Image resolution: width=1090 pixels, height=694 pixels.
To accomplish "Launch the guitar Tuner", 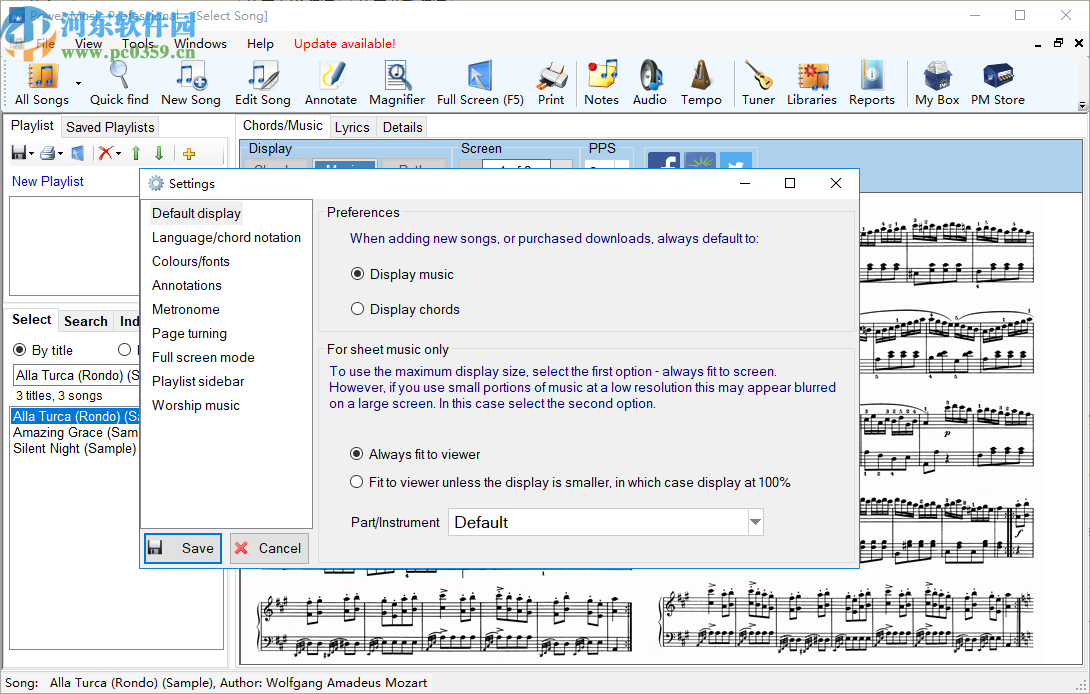I will 758,84.
